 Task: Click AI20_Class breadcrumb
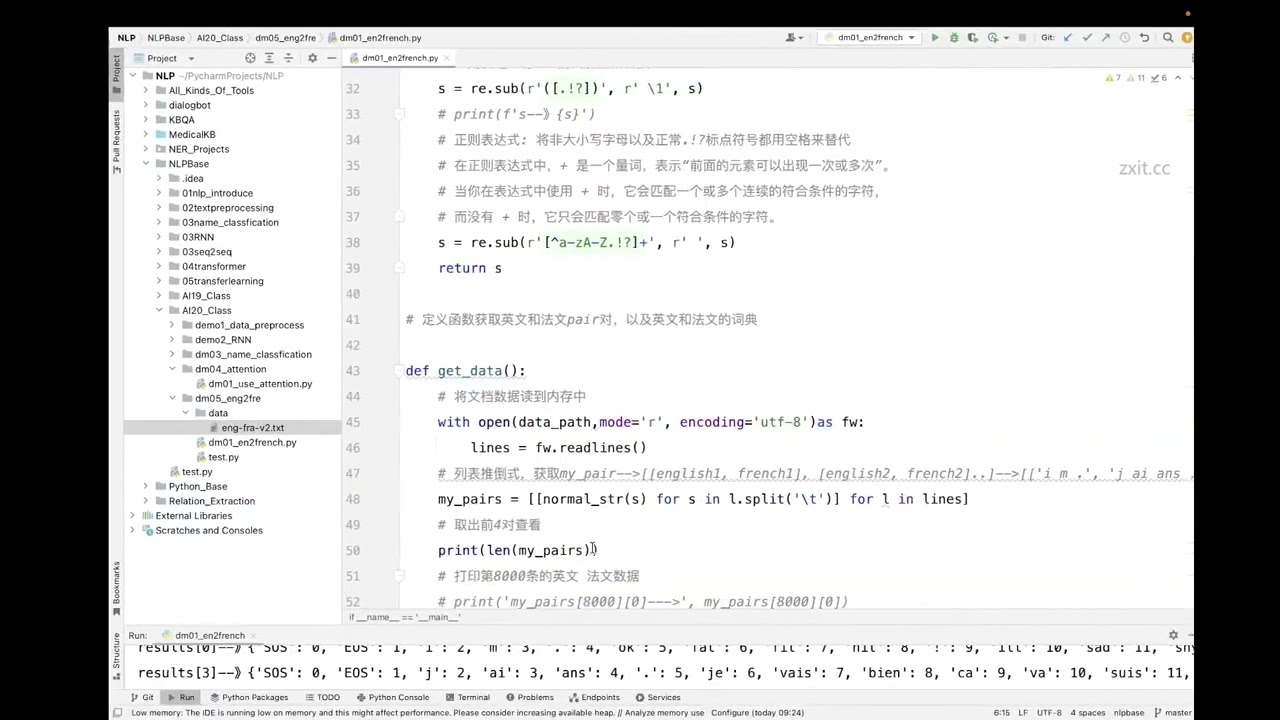[x=220, y=38]
